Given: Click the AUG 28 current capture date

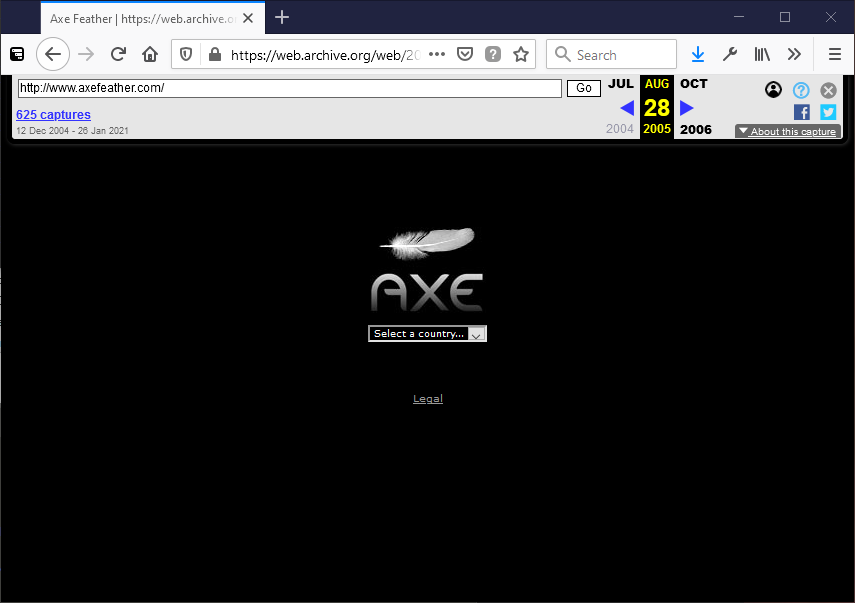Looking at the screenshot, I should [x=657, y=107].
